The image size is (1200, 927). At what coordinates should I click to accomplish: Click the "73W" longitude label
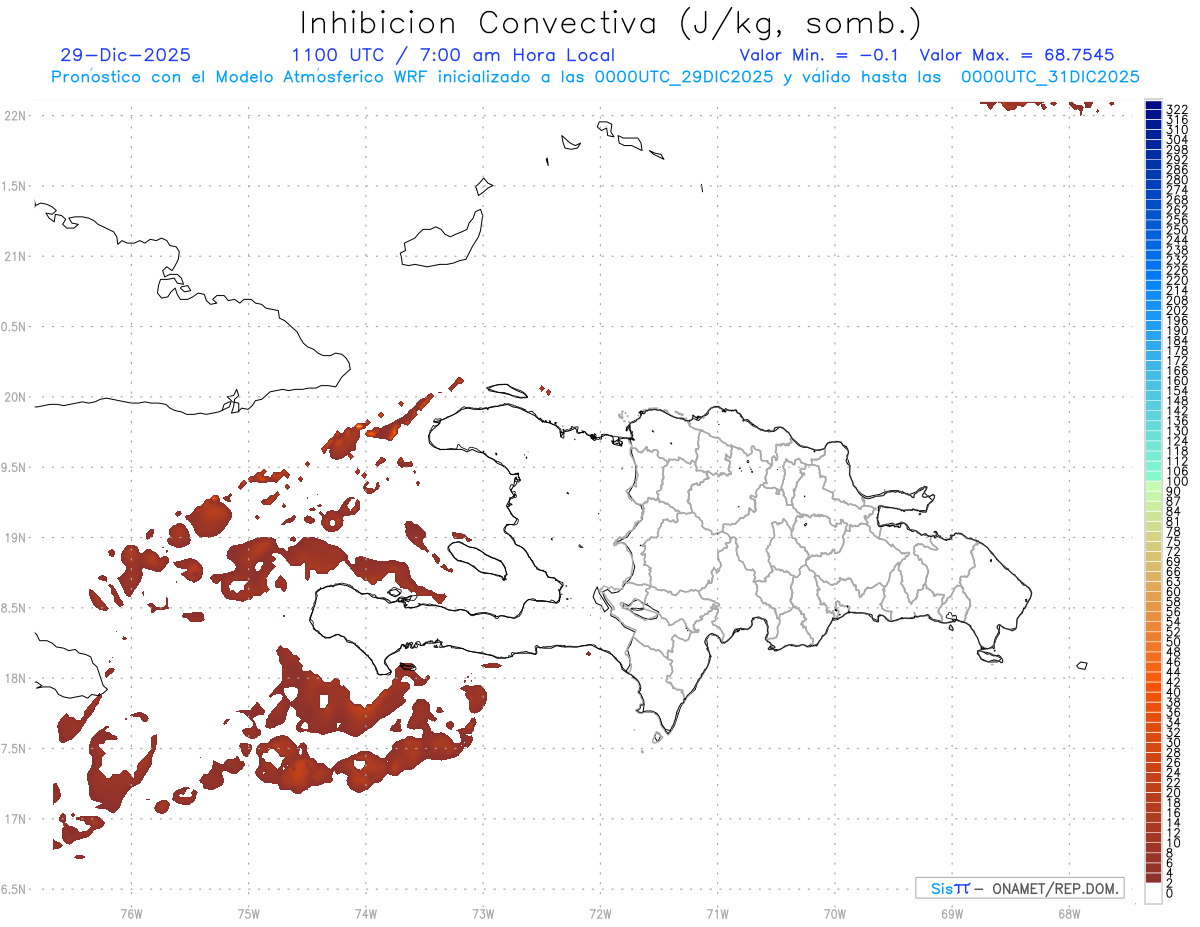483,913
